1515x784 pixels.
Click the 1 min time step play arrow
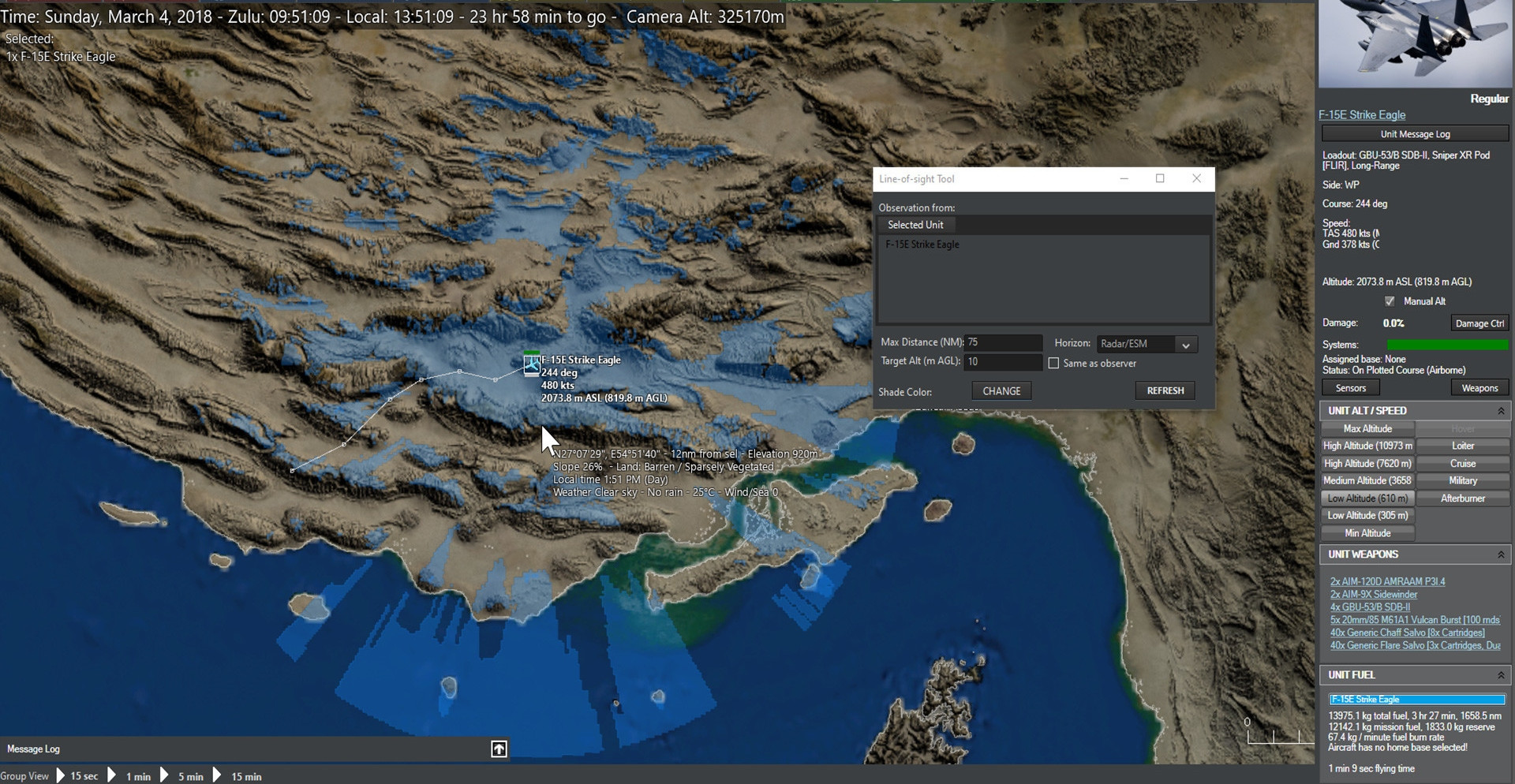(112, 775)
